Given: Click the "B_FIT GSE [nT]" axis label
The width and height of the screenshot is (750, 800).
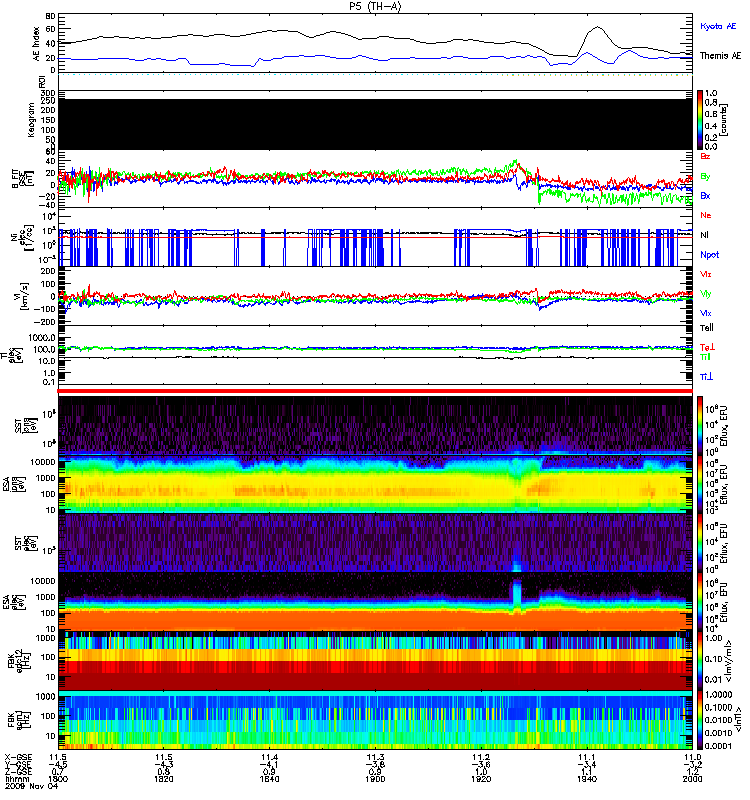Looking at the screenshot, I should tap(22, 179).
